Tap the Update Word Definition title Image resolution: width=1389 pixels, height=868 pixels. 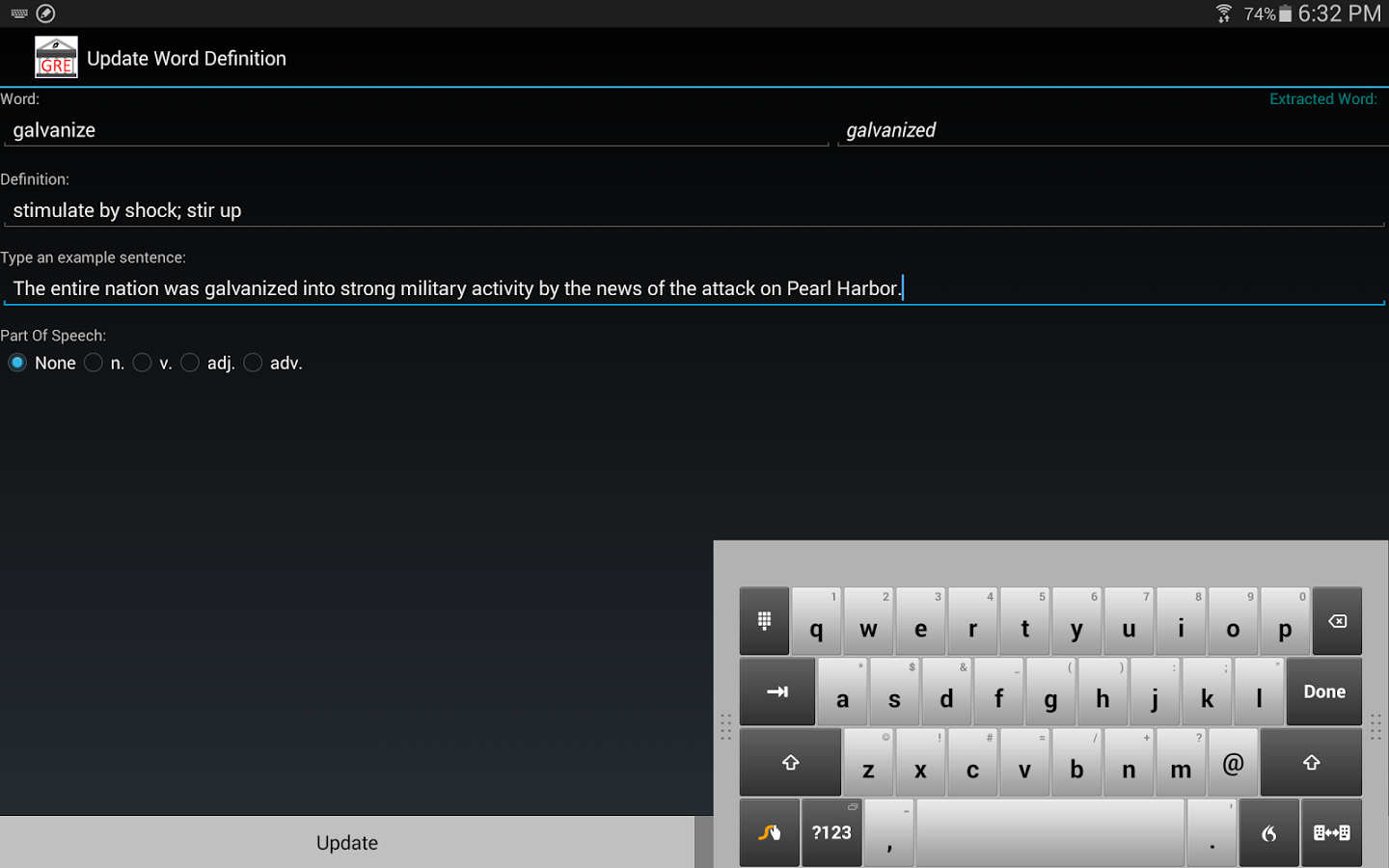[x=186, y=58]
